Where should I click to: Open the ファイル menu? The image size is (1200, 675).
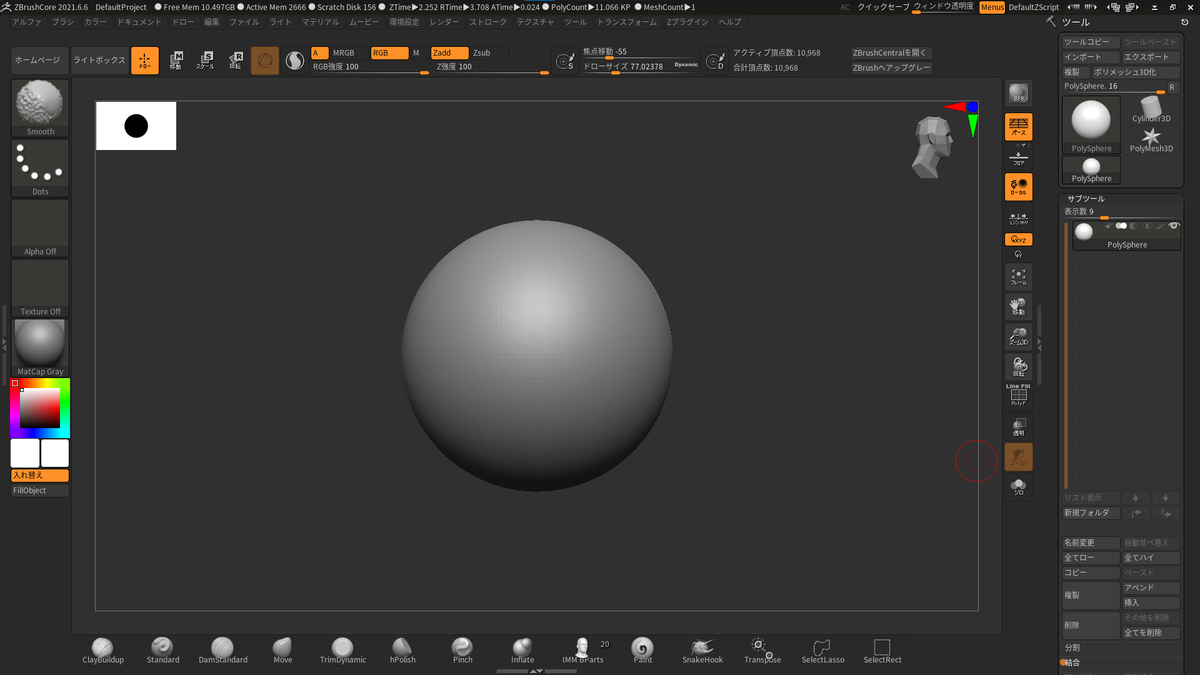tap(244, 22)
